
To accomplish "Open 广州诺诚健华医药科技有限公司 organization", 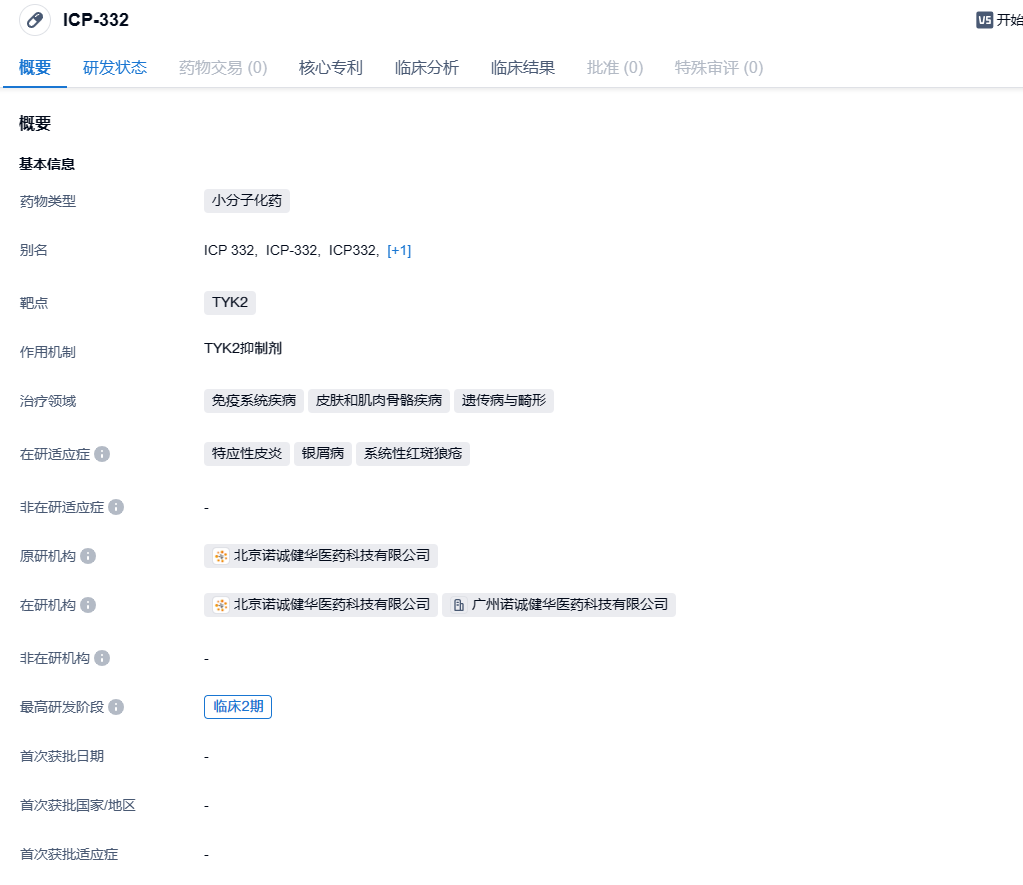I will click(560, 605).
